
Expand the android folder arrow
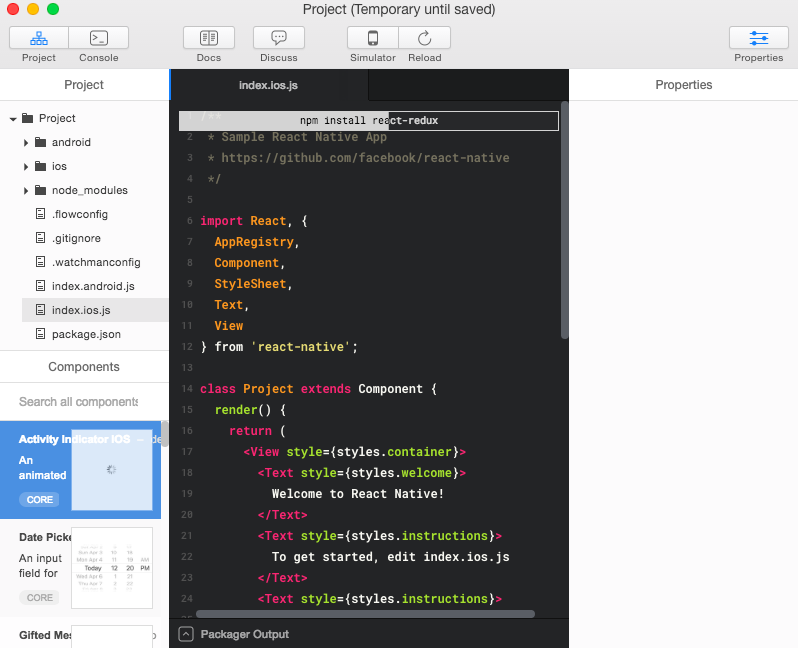point(26,143)
